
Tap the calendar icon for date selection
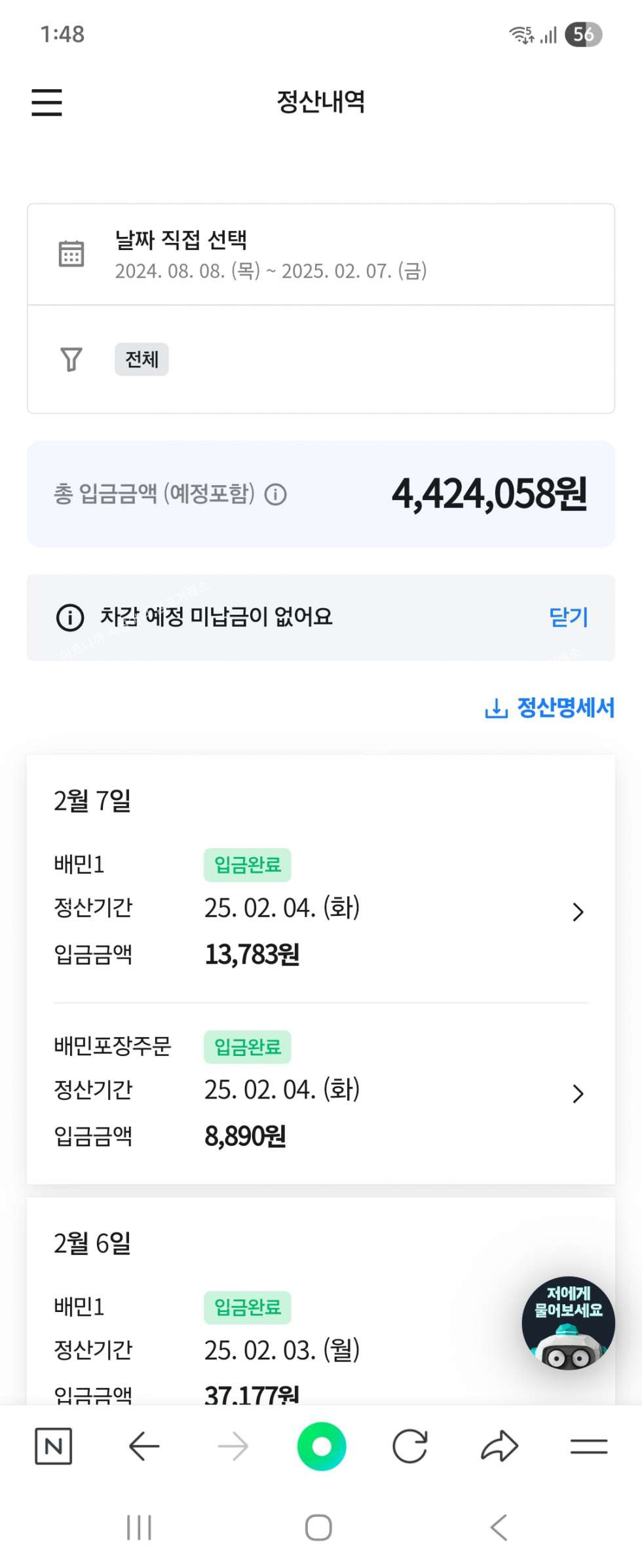coord(71,254)
